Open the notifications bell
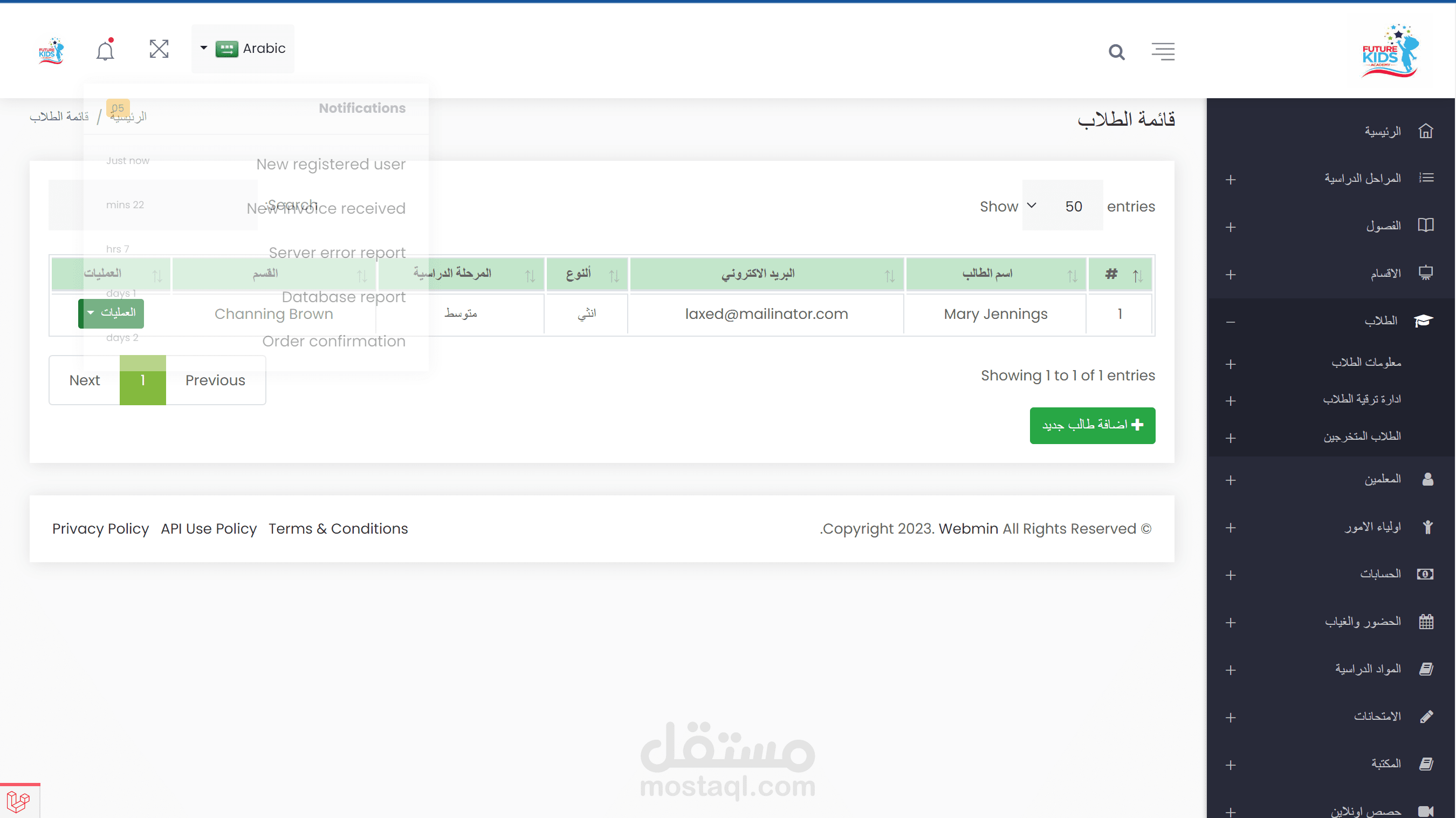Image resolution: width=1456 pixels, height=818 pixels. tap(105, 50)
